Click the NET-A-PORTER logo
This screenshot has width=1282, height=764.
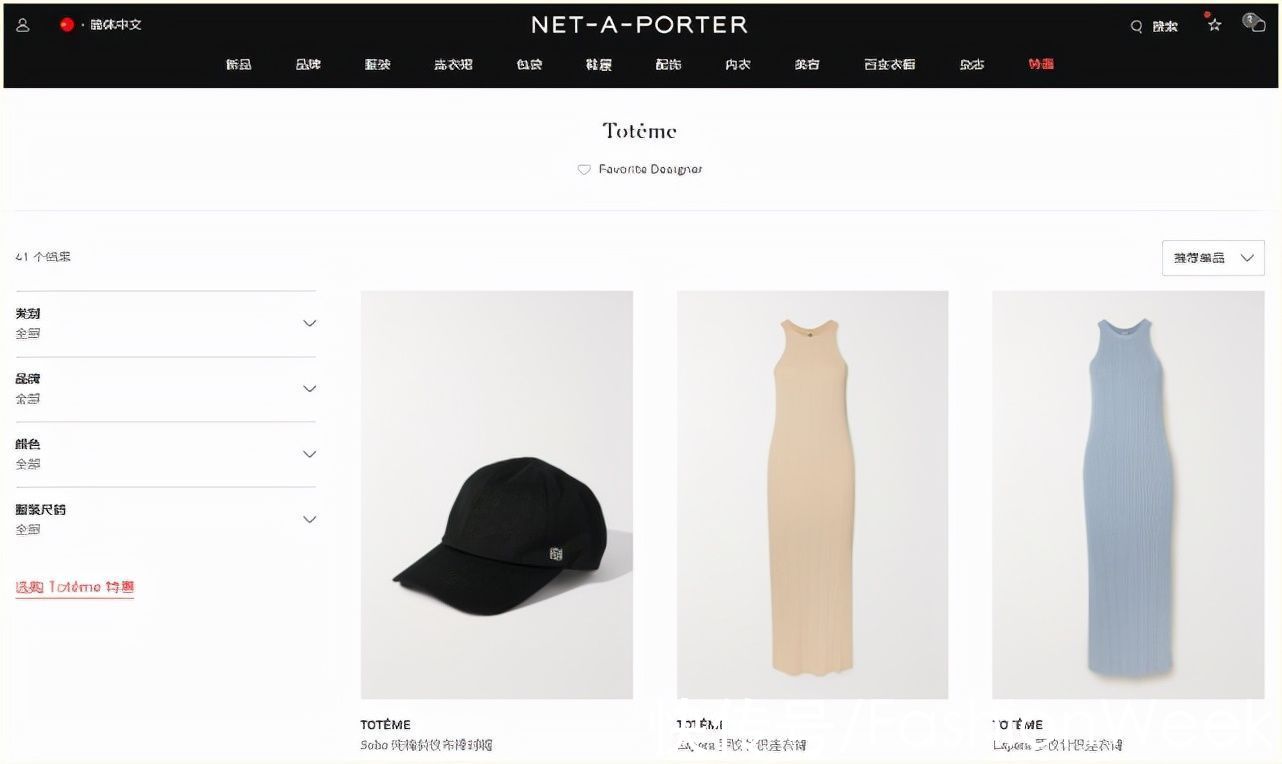coord(639,25)
